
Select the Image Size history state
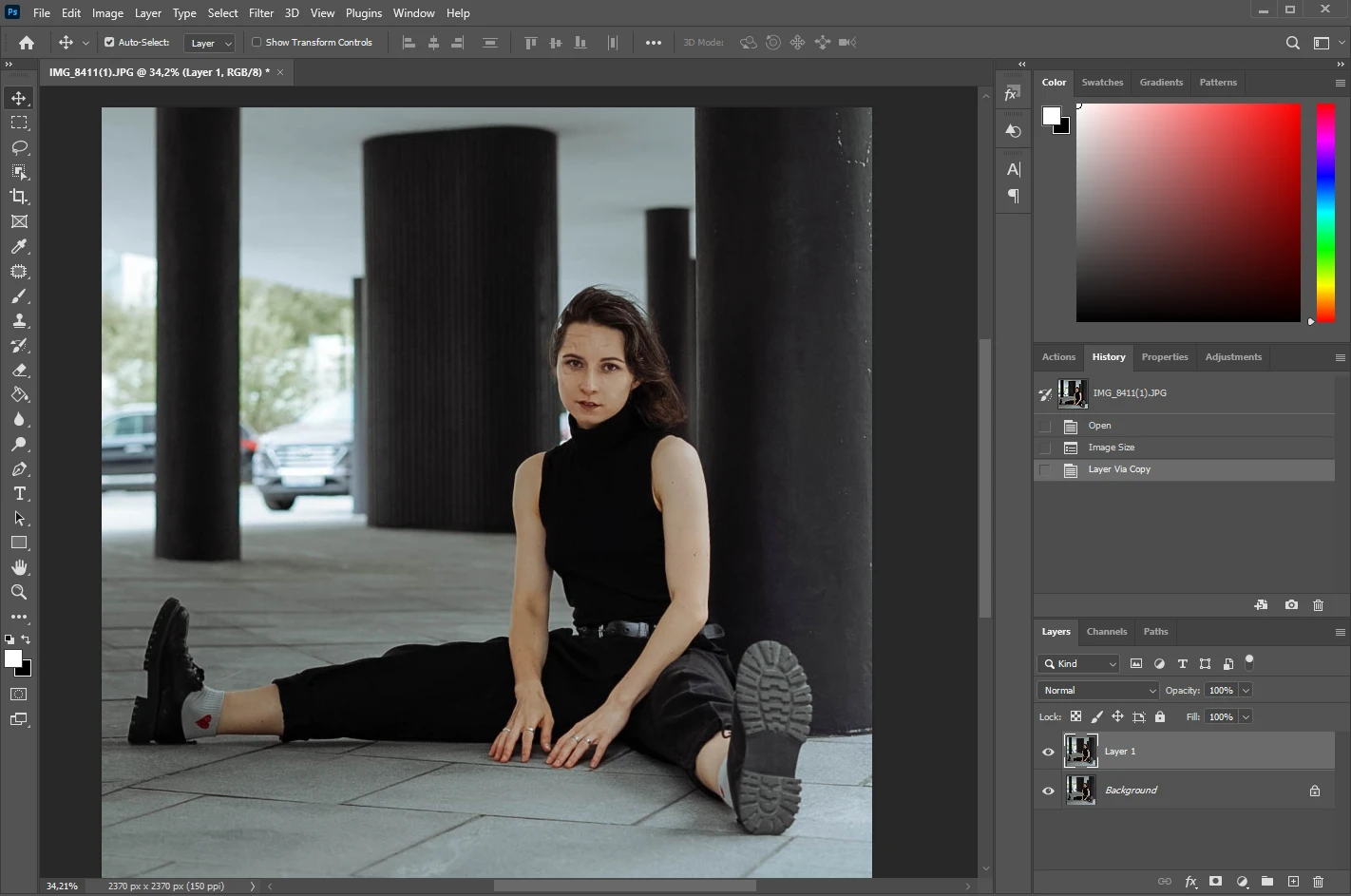coord(1185,448)
